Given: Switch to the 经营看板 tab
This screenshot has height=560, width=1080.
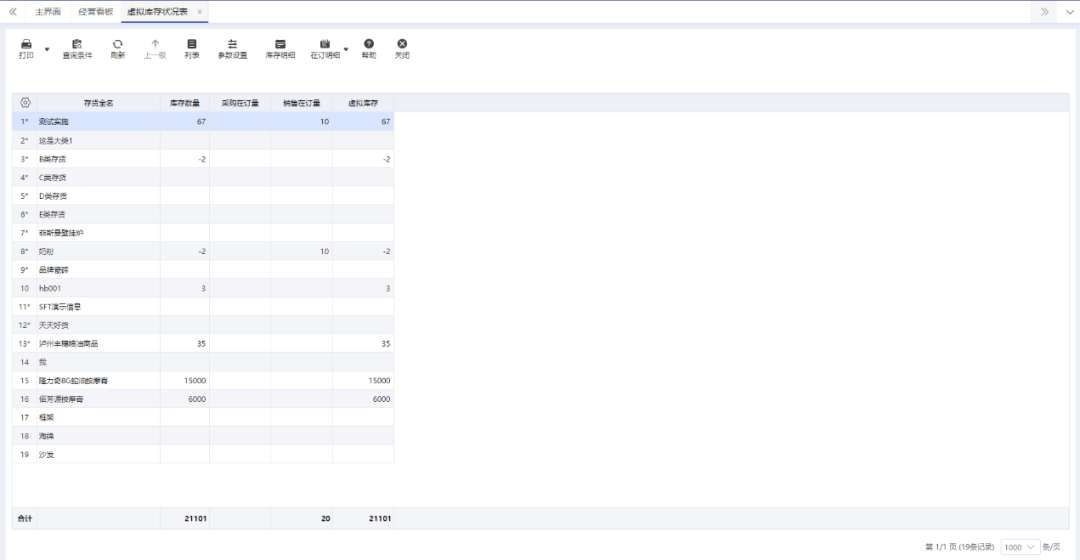Looking at the screenshot, I should [x=94, y=12].
